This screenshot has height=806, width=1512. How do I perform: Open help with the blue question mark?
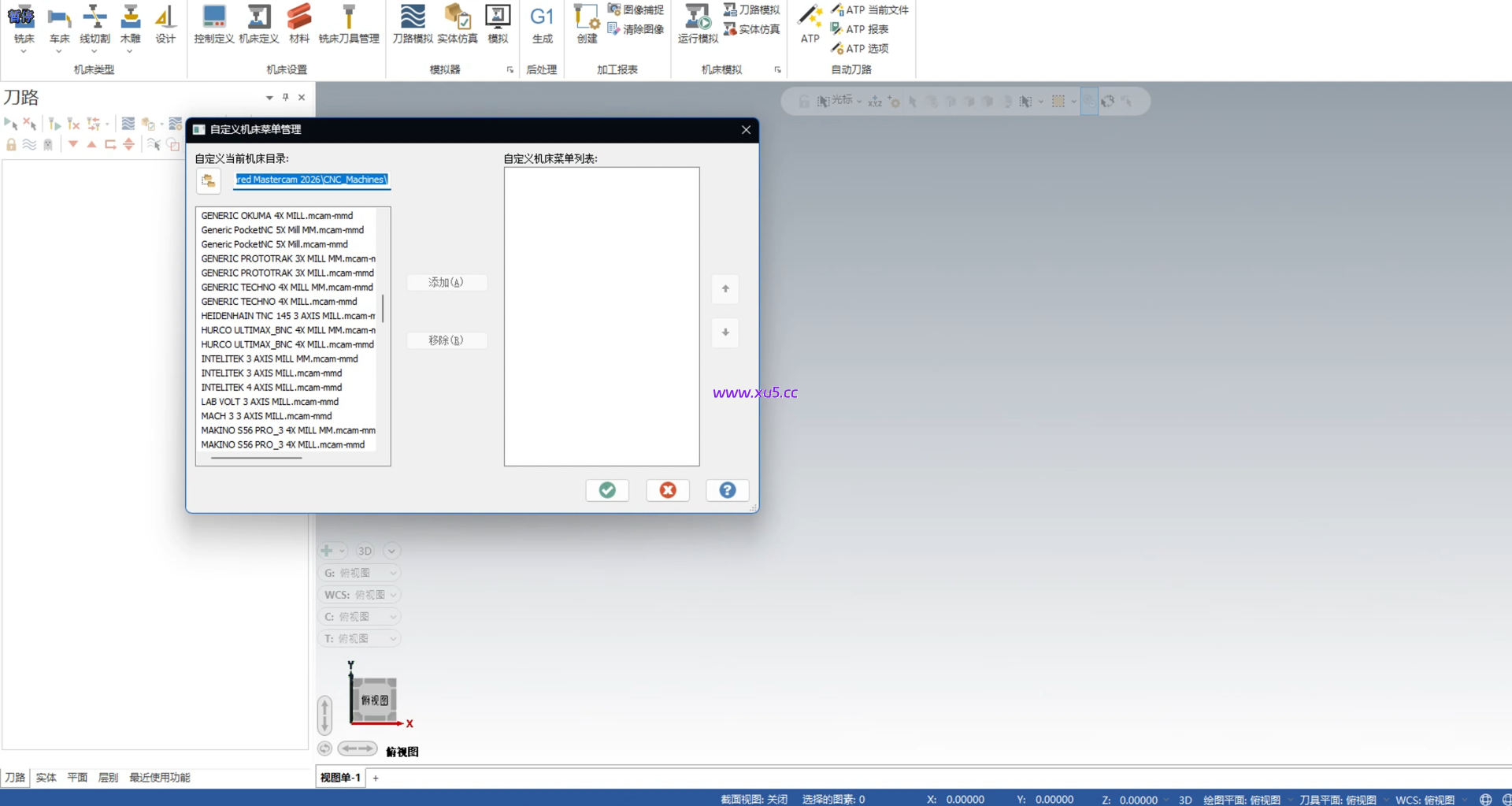[727, 490]
